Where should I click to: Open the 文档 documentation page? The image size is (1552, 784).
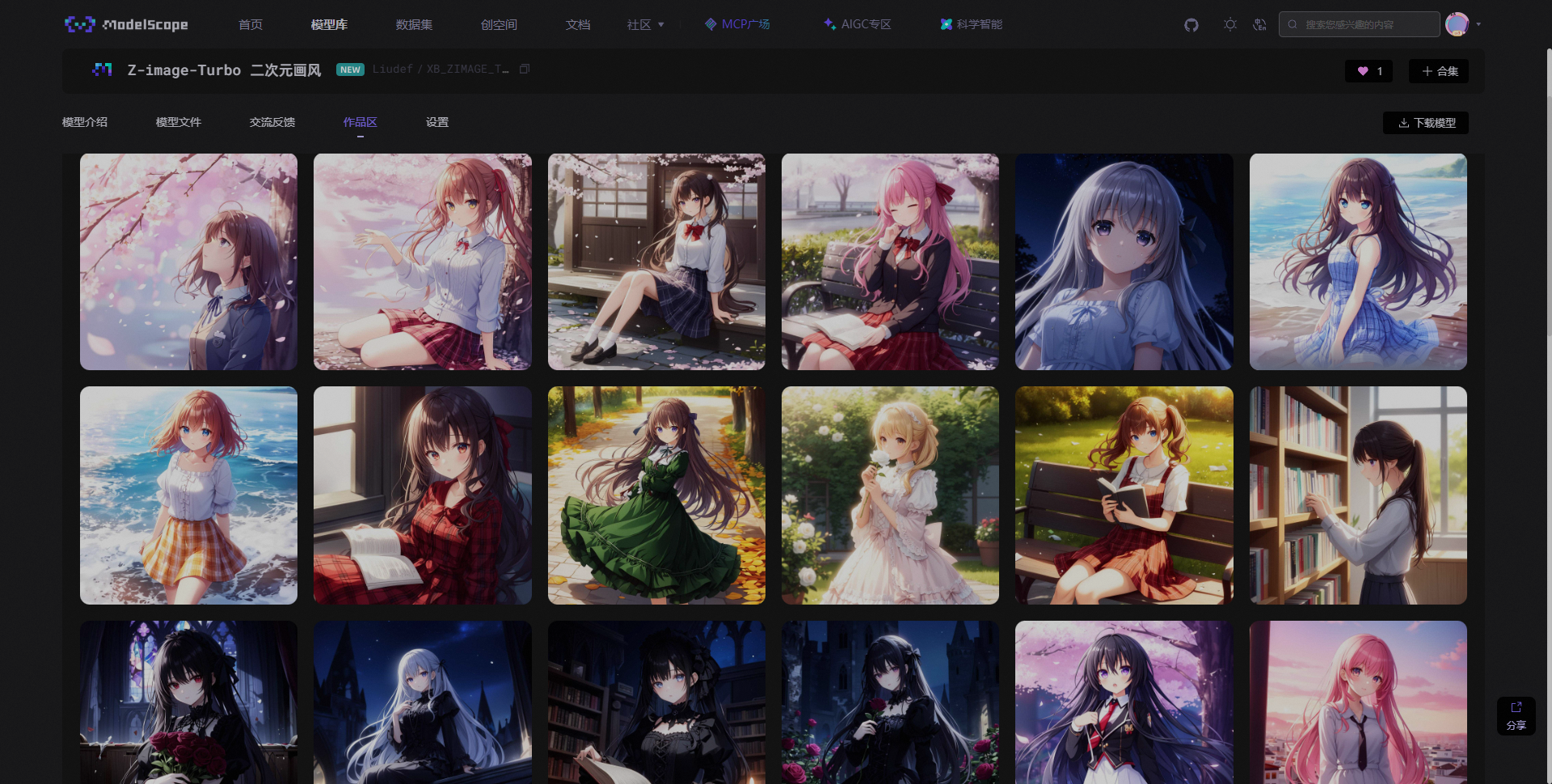point(578,24)
